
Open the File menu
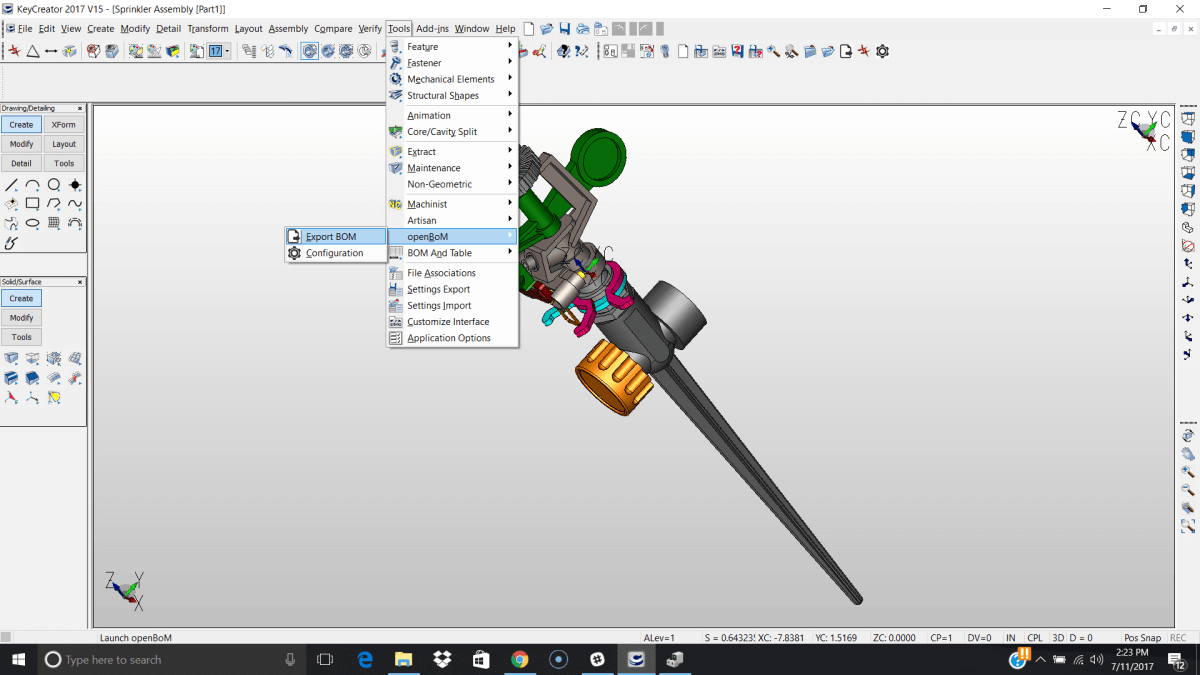(25, 29)
